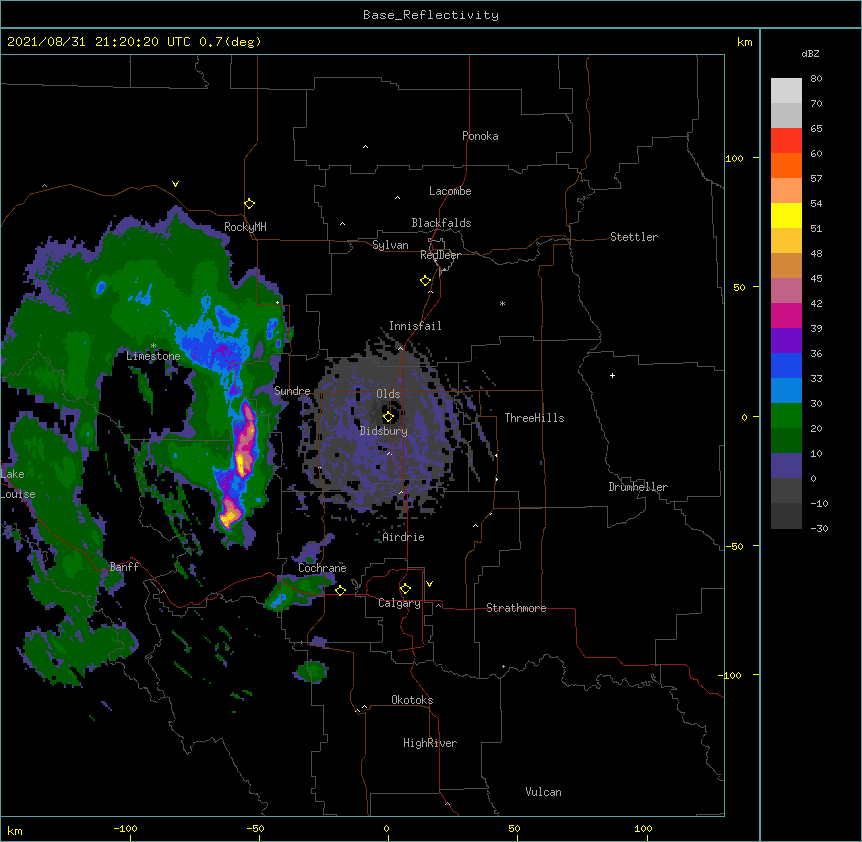Click the yellow V marker near Calgary
862x842 pixels.
(429, 584)
